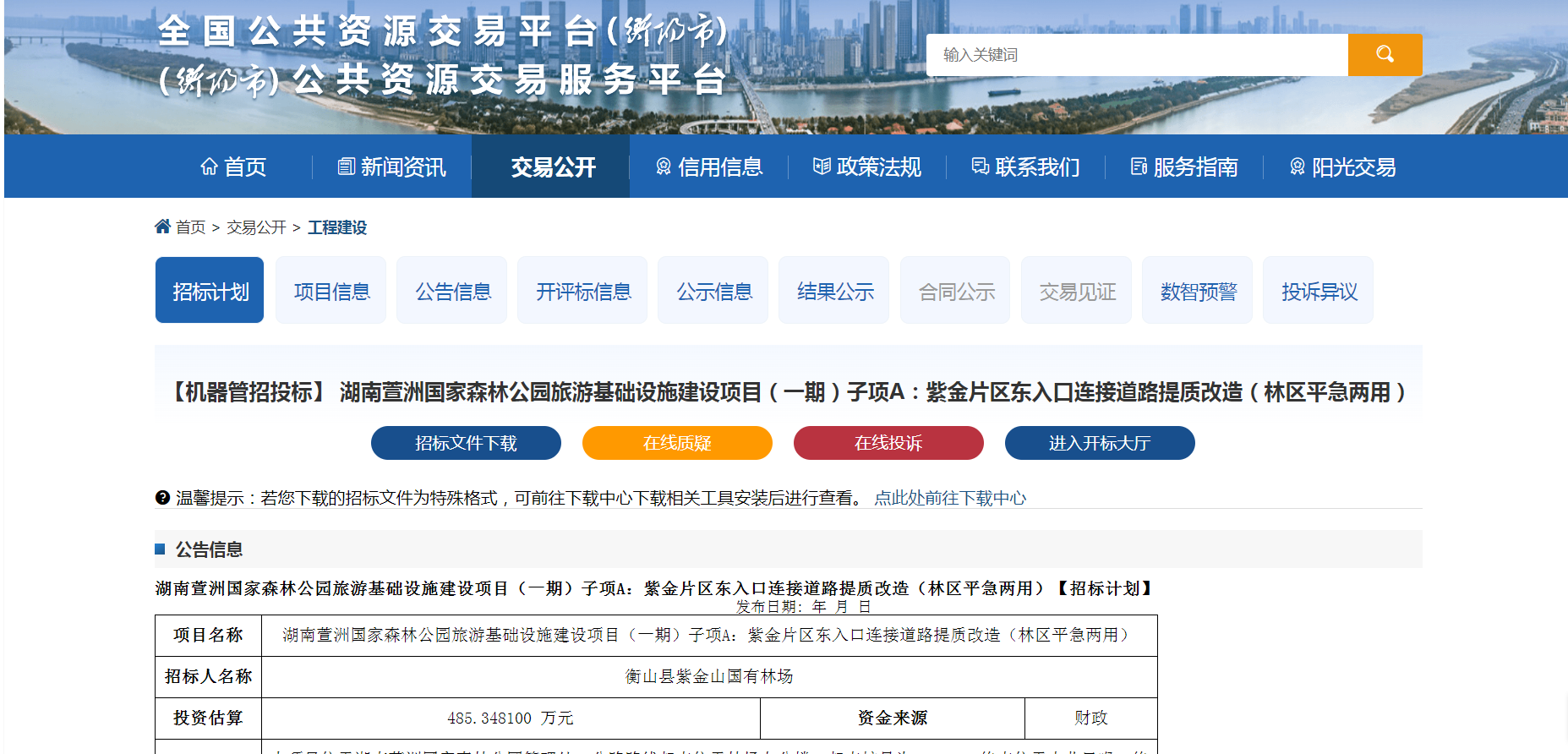Click the newspaper icon beside 新闻资讯
The width and height of the screenshot is (1568, 754).
click(346, 167)
